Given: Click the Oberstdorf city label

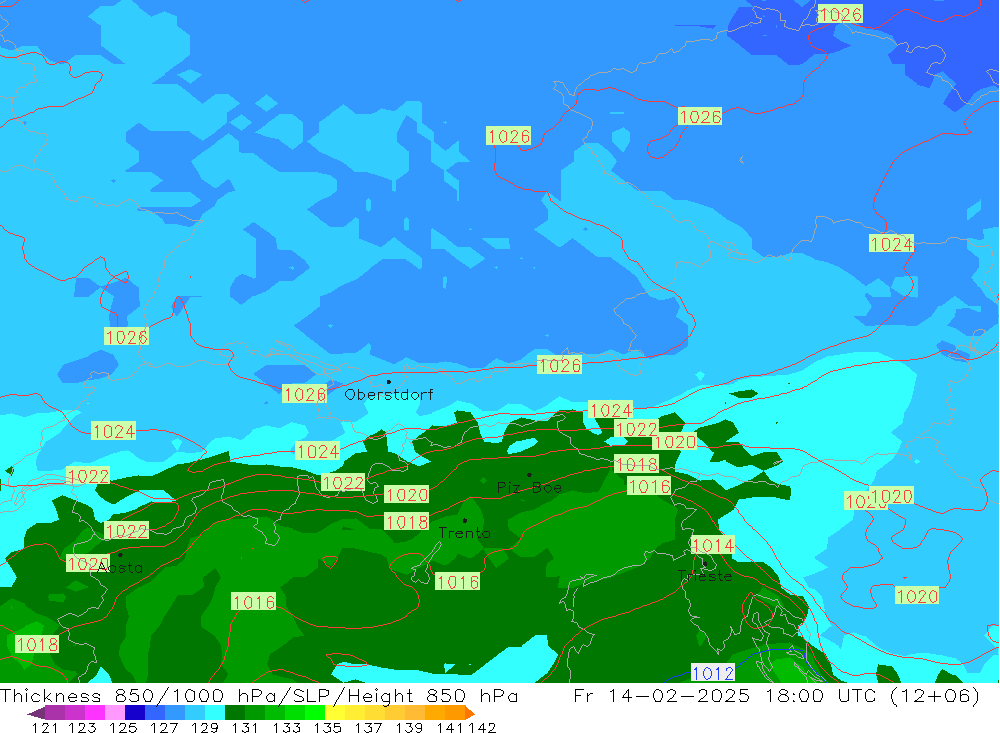Looking at the screenshot, I should point(388,395).
